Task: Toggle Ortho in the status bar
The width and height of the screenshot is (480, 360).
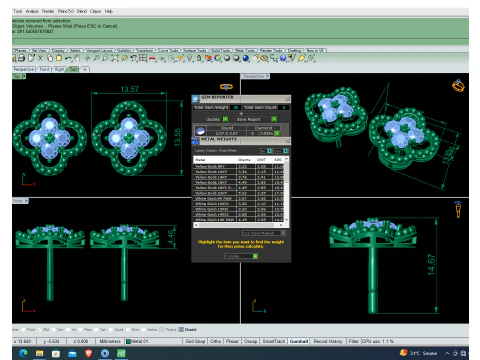Action: point(216,341)
